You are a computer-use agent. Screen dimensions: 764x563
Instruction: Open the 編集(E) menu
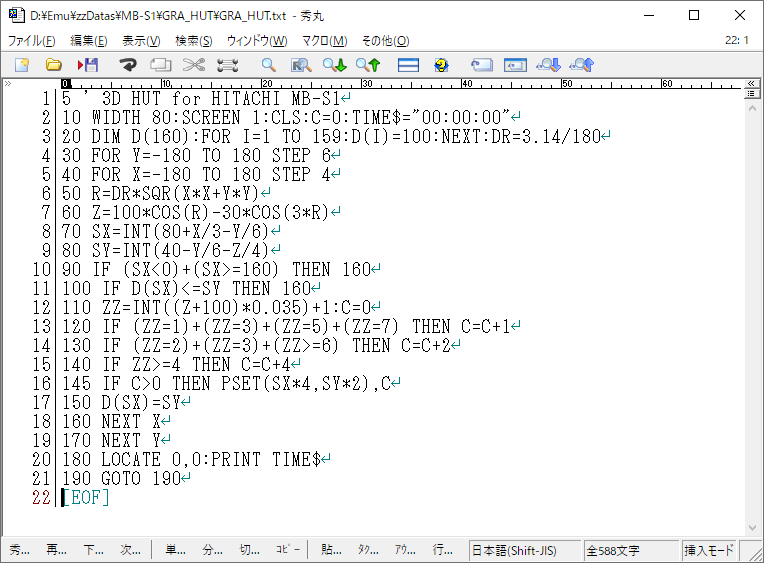[x=89, y=41]
